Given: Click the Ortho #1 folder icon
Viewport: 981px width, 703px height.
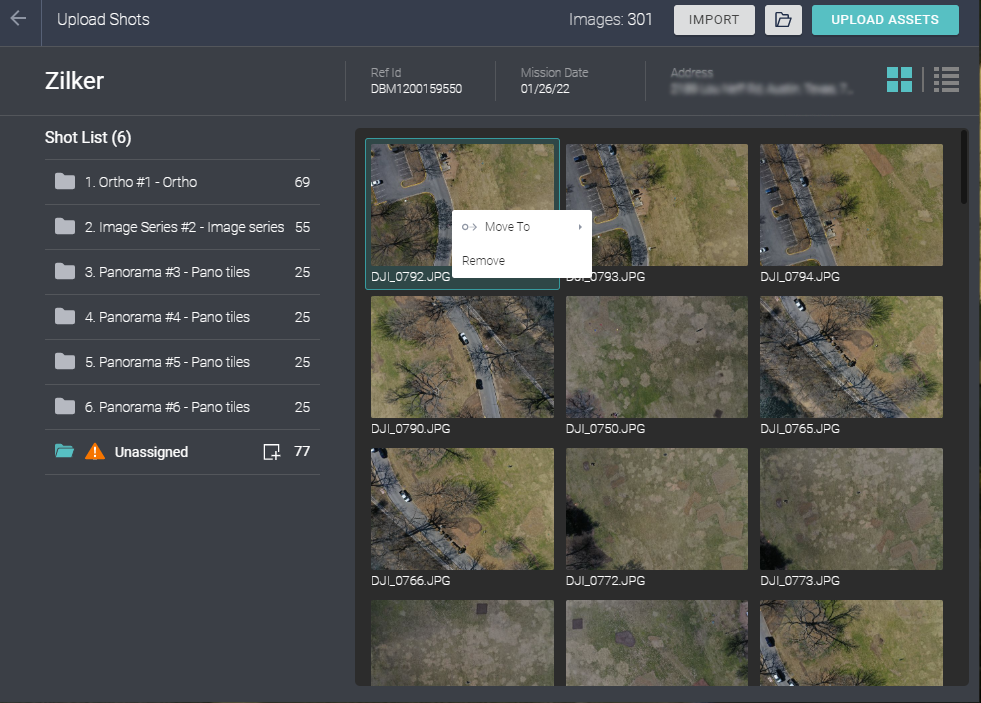Looking at the screenshot, I should [x=64, y=182].
